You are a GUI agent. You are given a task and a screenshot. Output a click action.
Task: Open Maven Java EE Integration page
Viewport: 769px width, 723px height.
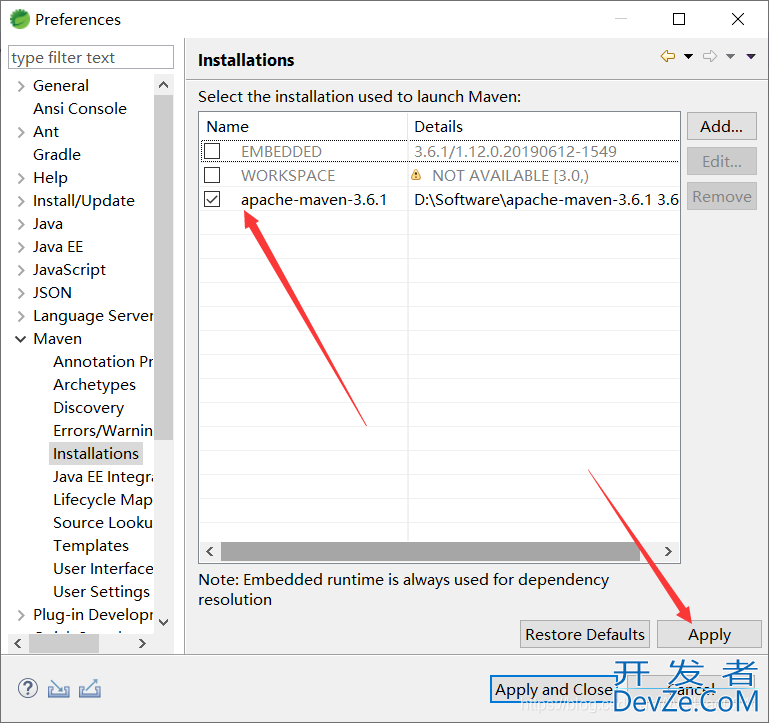pyautogui.click(x=103, y=477)
